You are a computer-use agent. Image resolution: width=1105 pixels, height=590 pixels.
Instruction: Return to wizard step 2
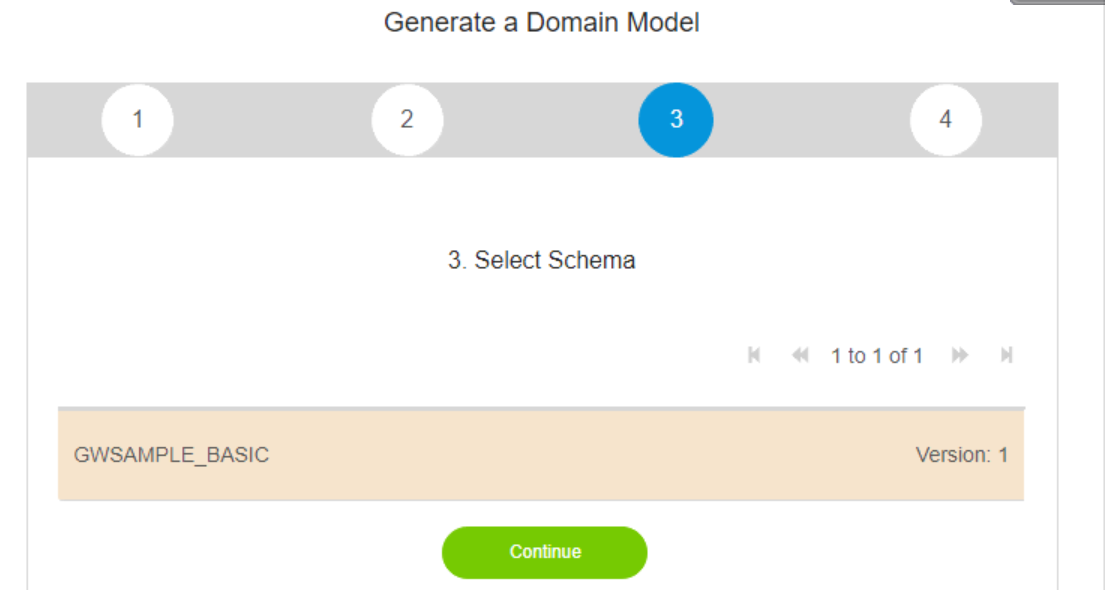coord(407,119)
